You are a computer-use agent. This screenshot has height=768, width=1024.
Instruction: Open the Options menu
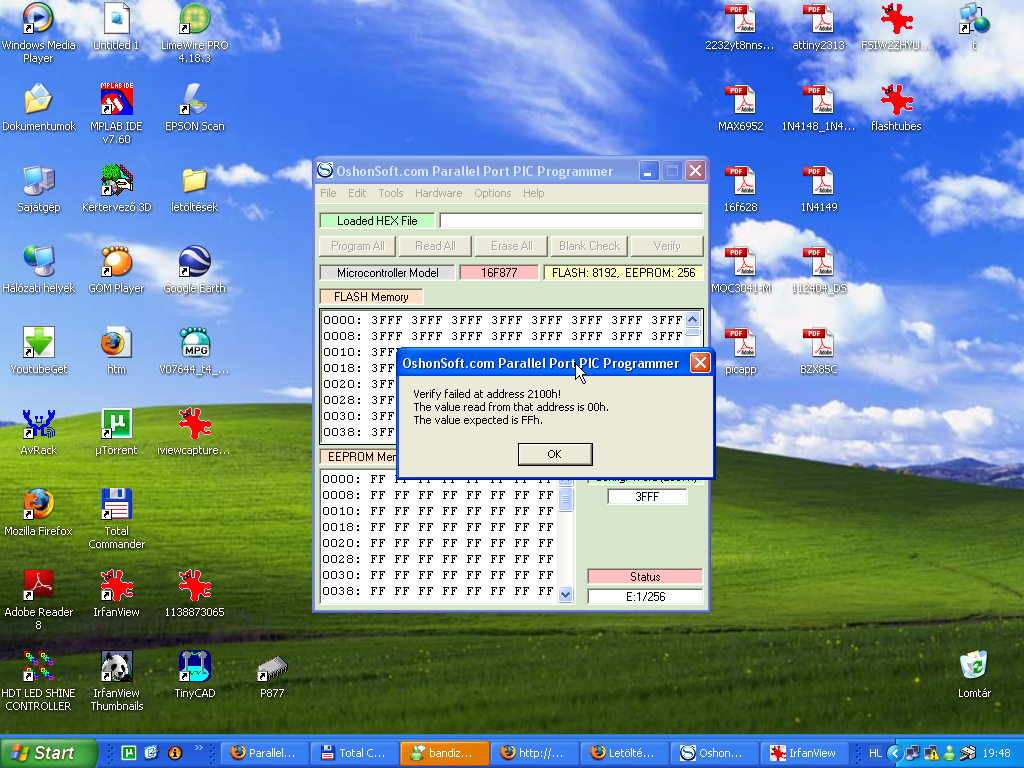coord(492,193)
